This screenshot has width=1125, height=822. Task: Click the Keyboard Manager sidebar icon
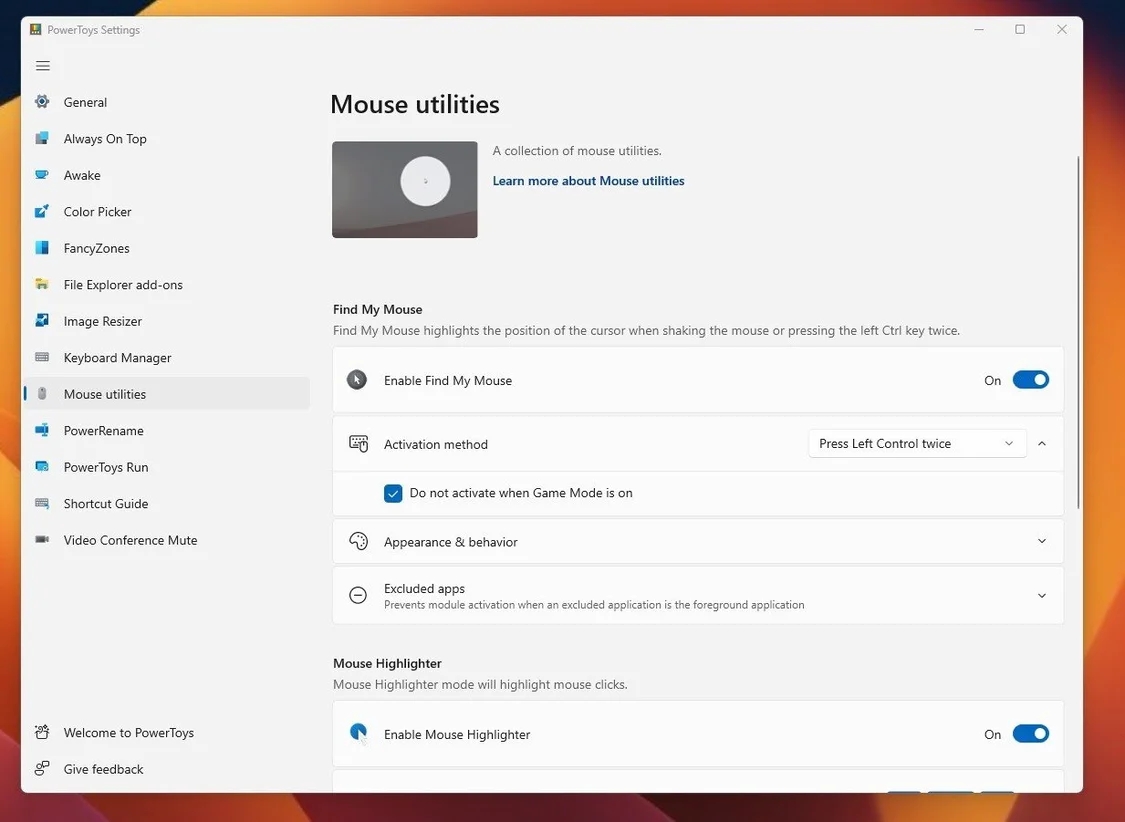[x=42, y=358]
